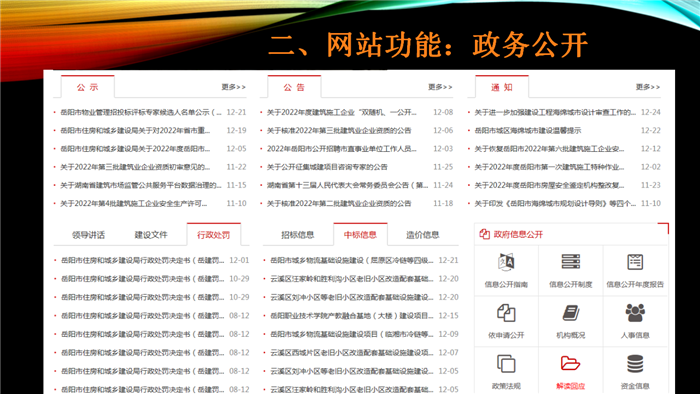Open 关于2022年第4批建筑施工企业安全生产许可 item
Image resolution: width=700 pixels, height=394 pixels.
click(x=134, y=203)
